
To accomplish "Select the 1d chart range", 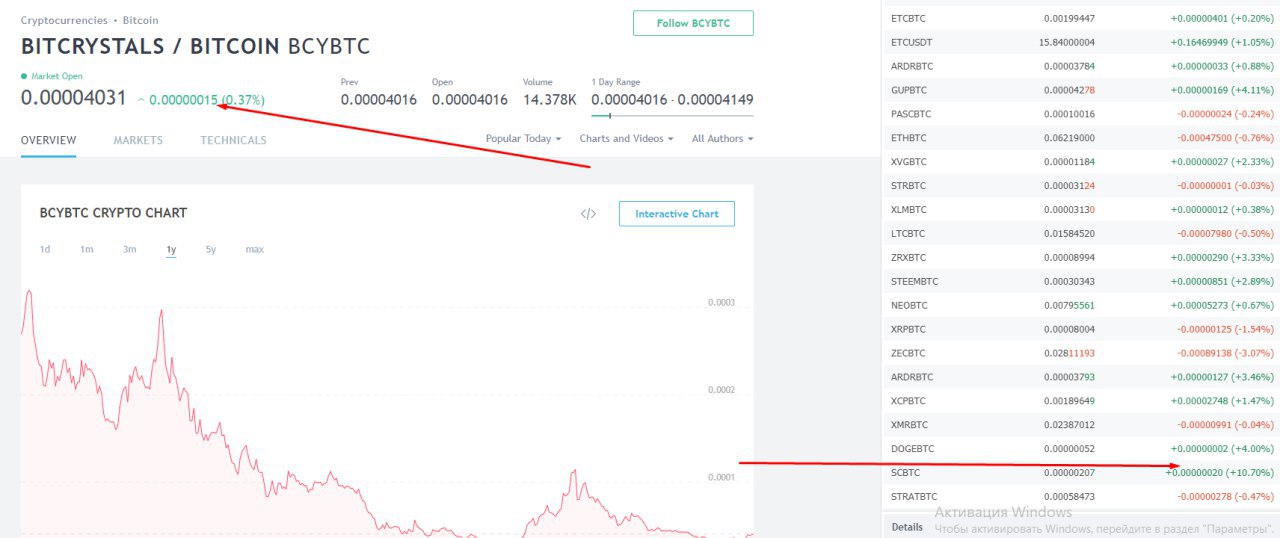I will click(45, 249).
